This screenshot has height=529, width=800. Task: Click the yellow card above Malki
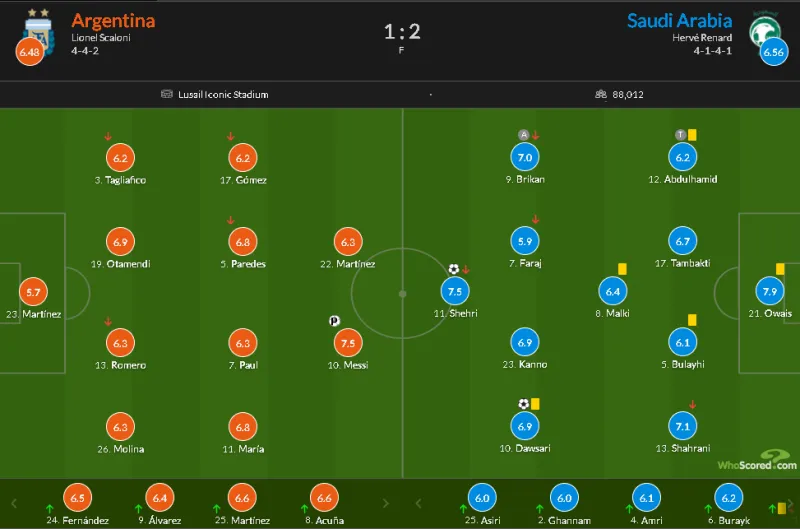click(622, 268)
